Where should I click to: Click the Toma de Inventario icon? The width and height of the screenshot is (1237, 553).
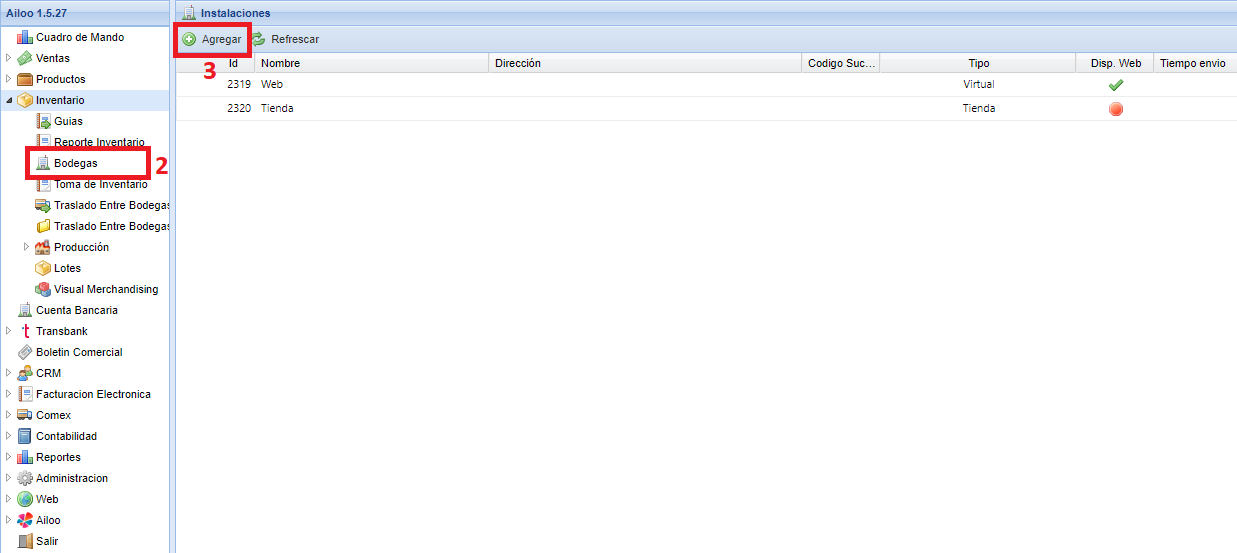click(43, 184)
